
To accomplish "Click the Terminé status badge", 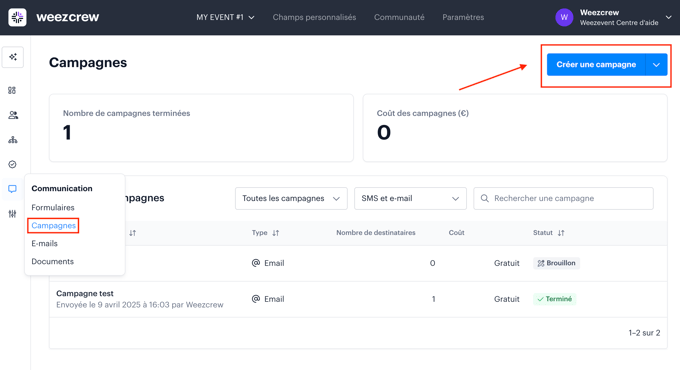I will pos(555,299).
